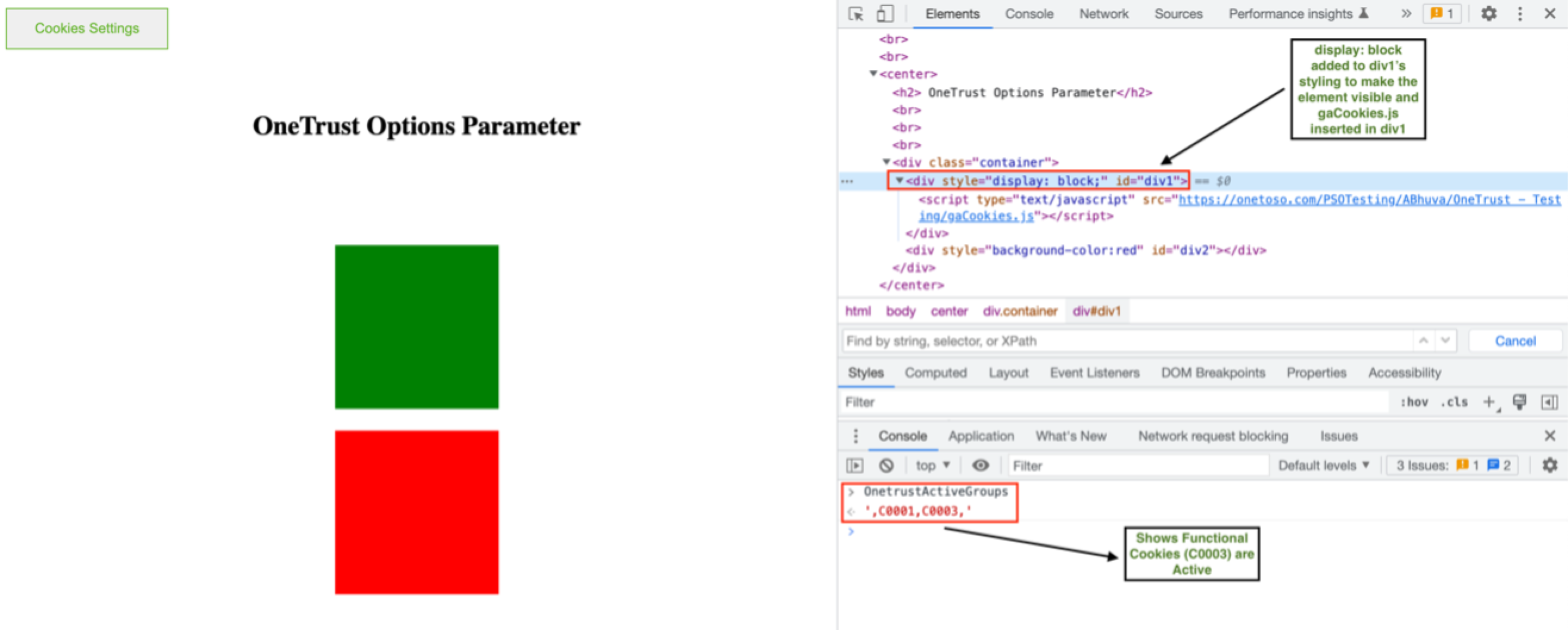Open the DevTools three-dot customize menu

pyautogui.click(x=1520, y=13)
